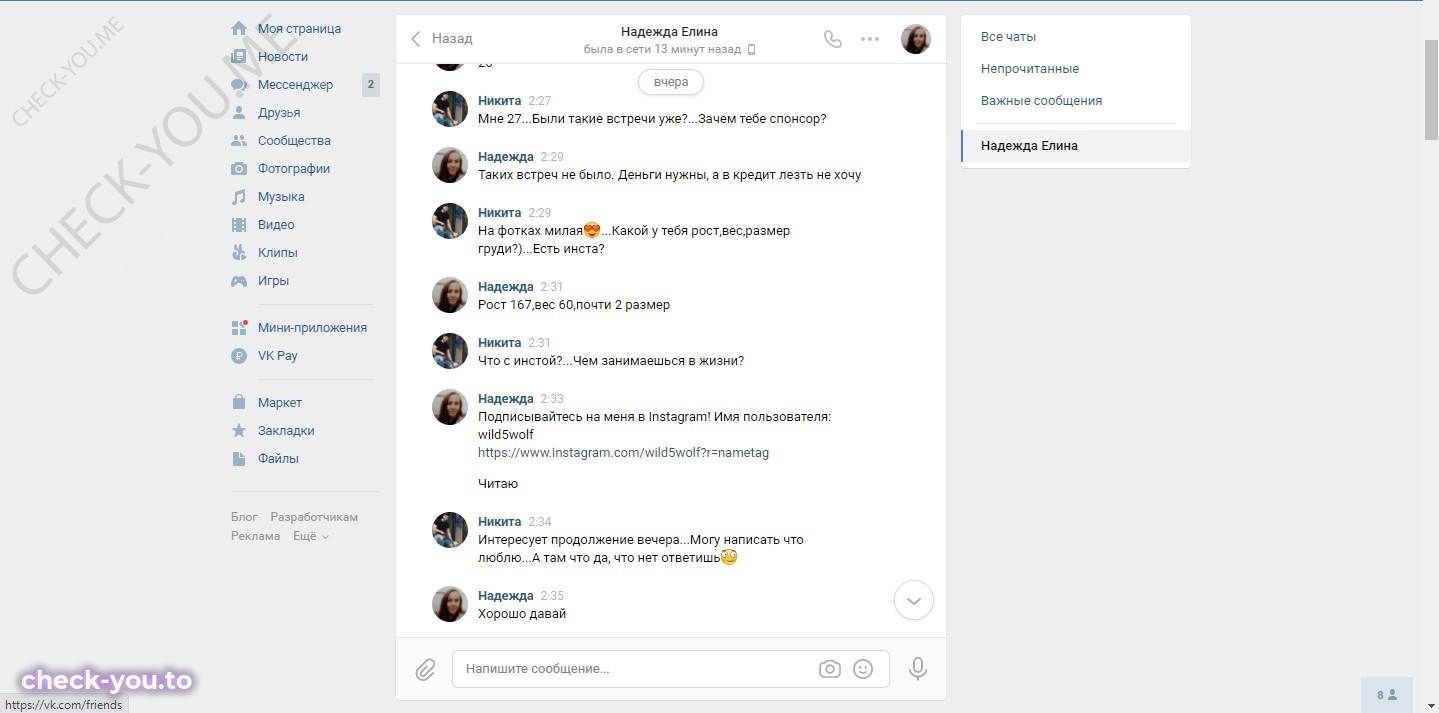This screenshot has width=1439, height=713.
Task: Go back with Назад button
Action: [442, 39]
